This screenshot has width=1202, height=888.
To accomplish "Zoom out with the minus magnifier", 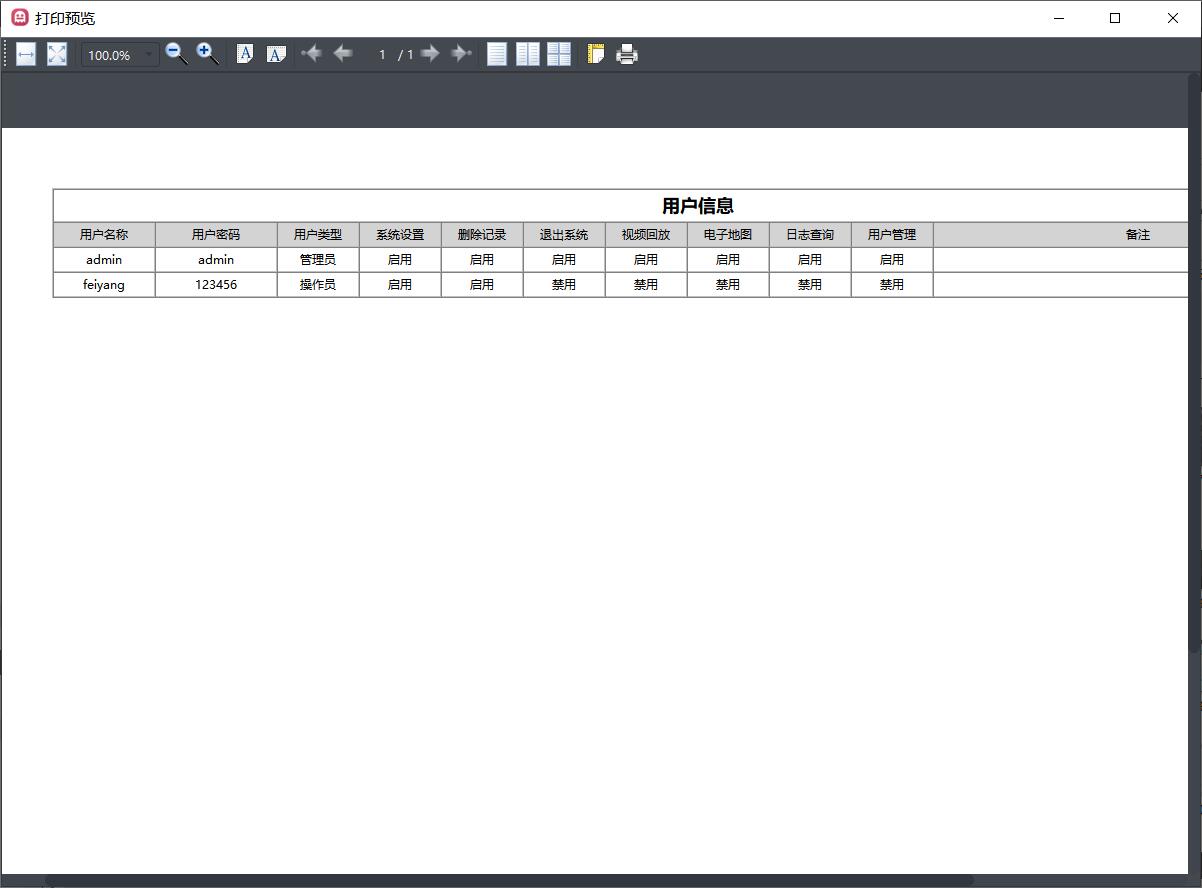I will (176, 54).
